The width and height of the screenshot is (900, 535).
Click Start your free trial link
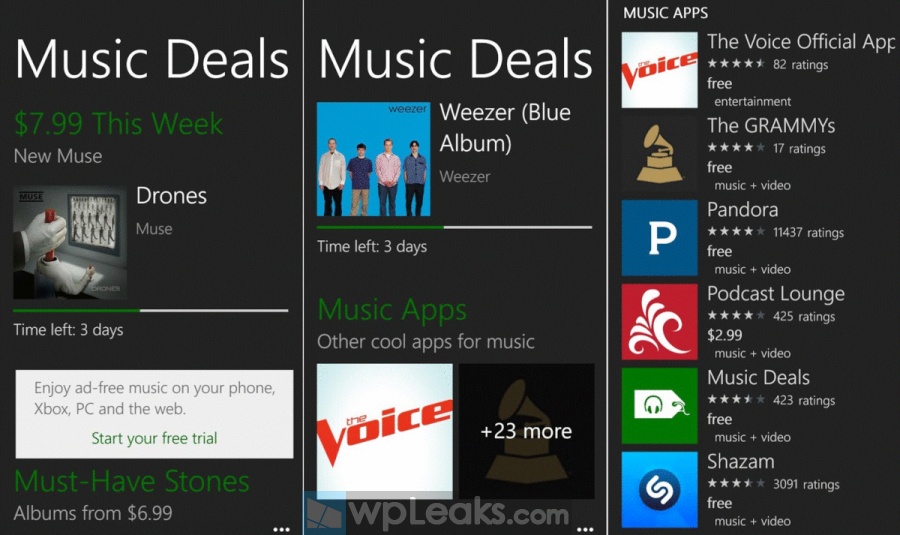coord(154,438)
